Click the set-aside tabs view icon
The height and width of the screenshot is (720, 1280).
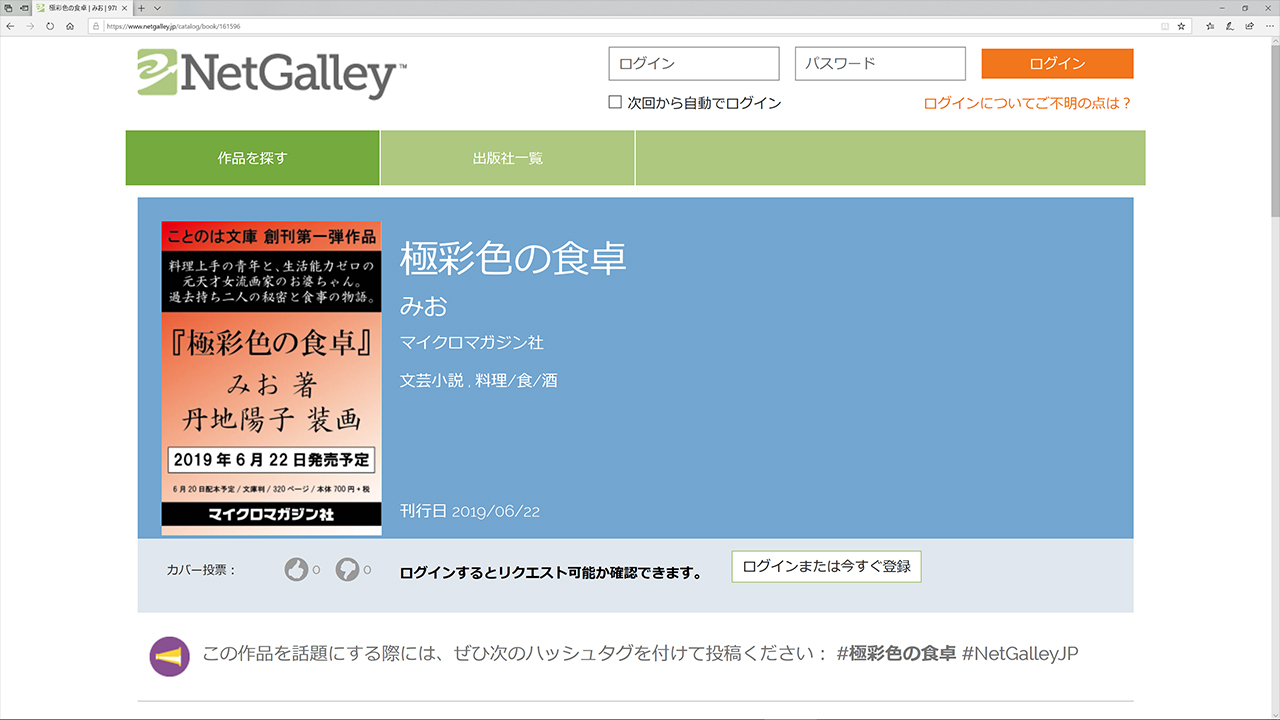point(8,8)
